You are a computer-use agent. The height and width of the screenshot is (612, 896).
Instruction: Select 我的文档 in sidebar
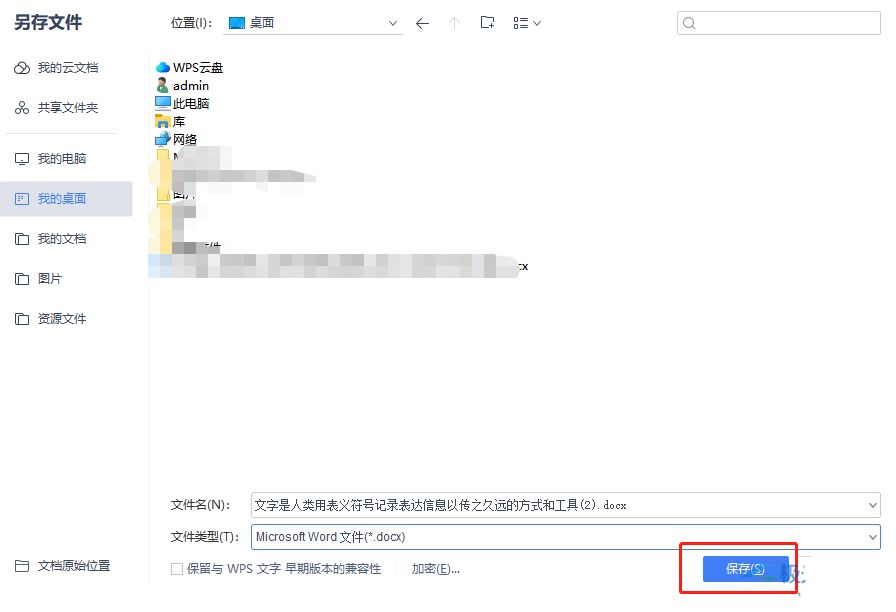(62, 238)
